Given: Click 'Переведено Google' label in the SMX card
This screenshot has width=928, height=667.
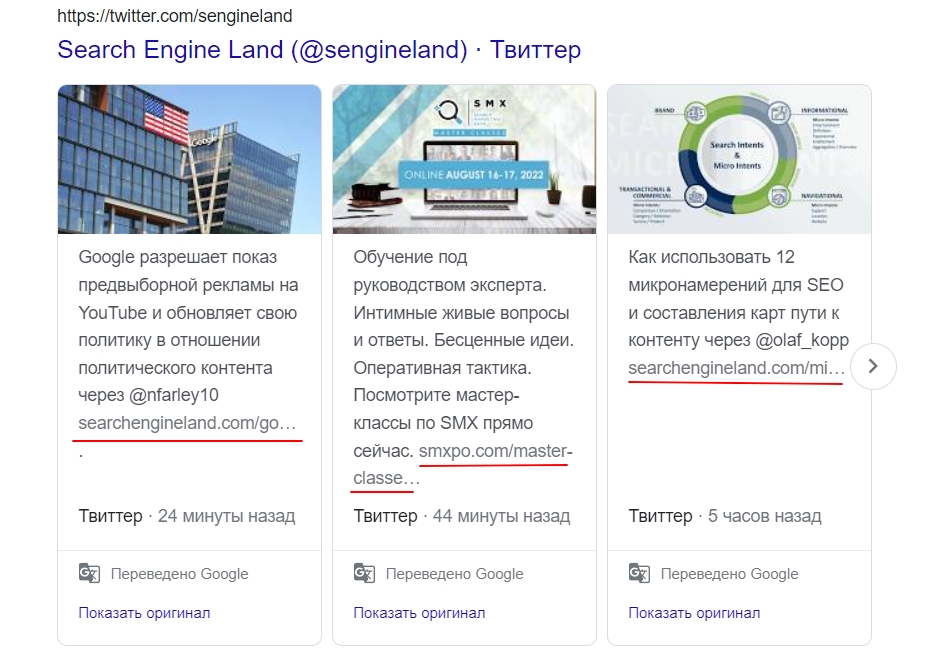Looking at the screenshot, I should [455, 574].
